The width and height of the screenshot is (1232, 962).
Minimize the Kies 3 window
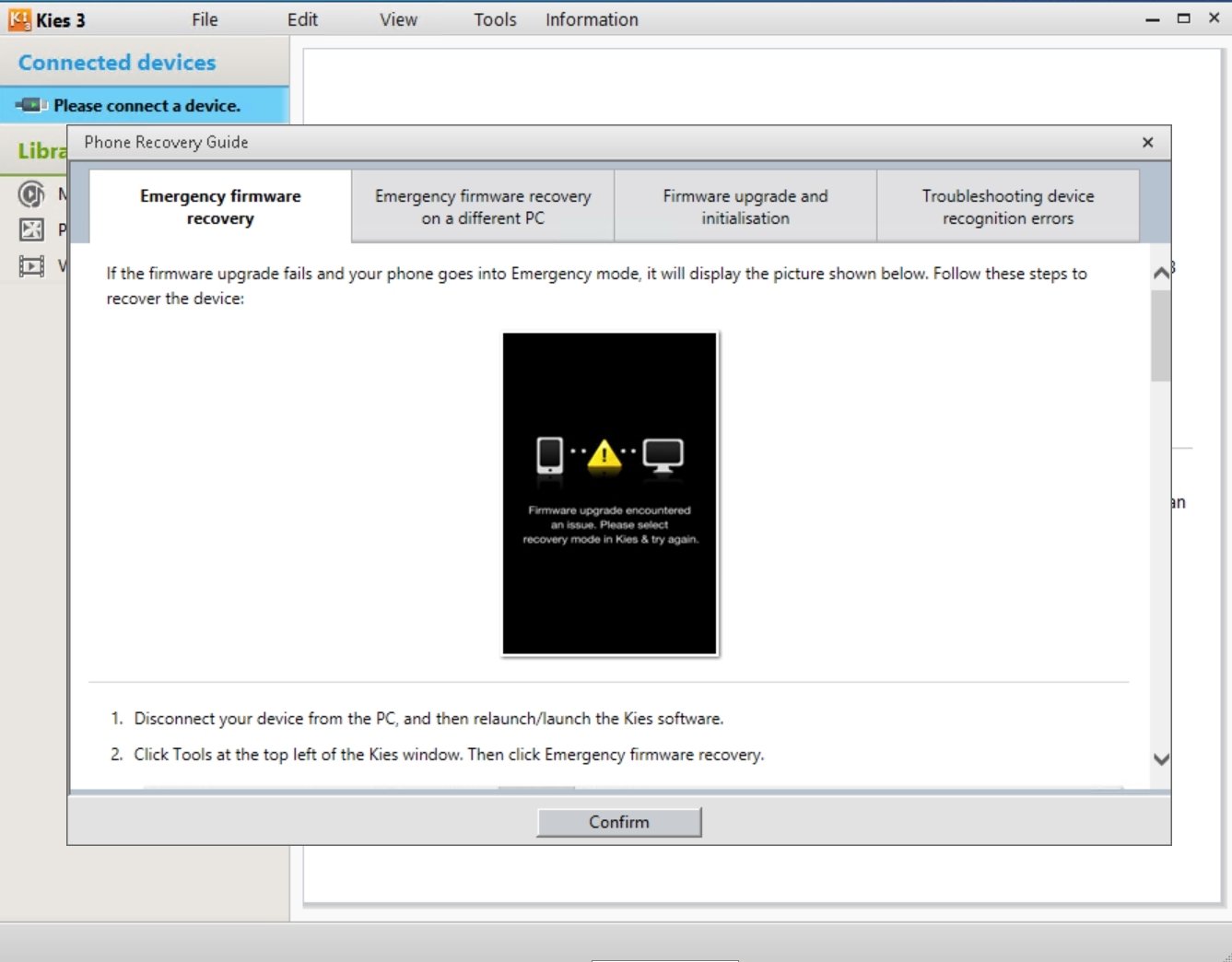pyautogui.click(x=1152, y=19)
